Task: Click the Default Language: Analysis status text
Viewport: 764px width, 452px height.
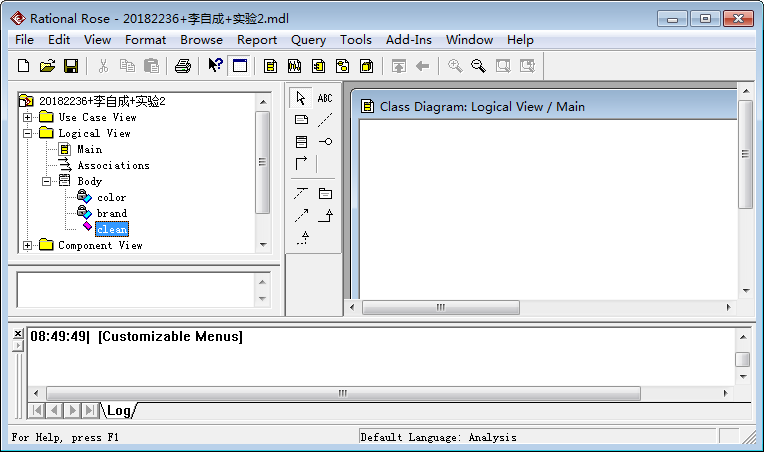Action: tap(439, 437)
